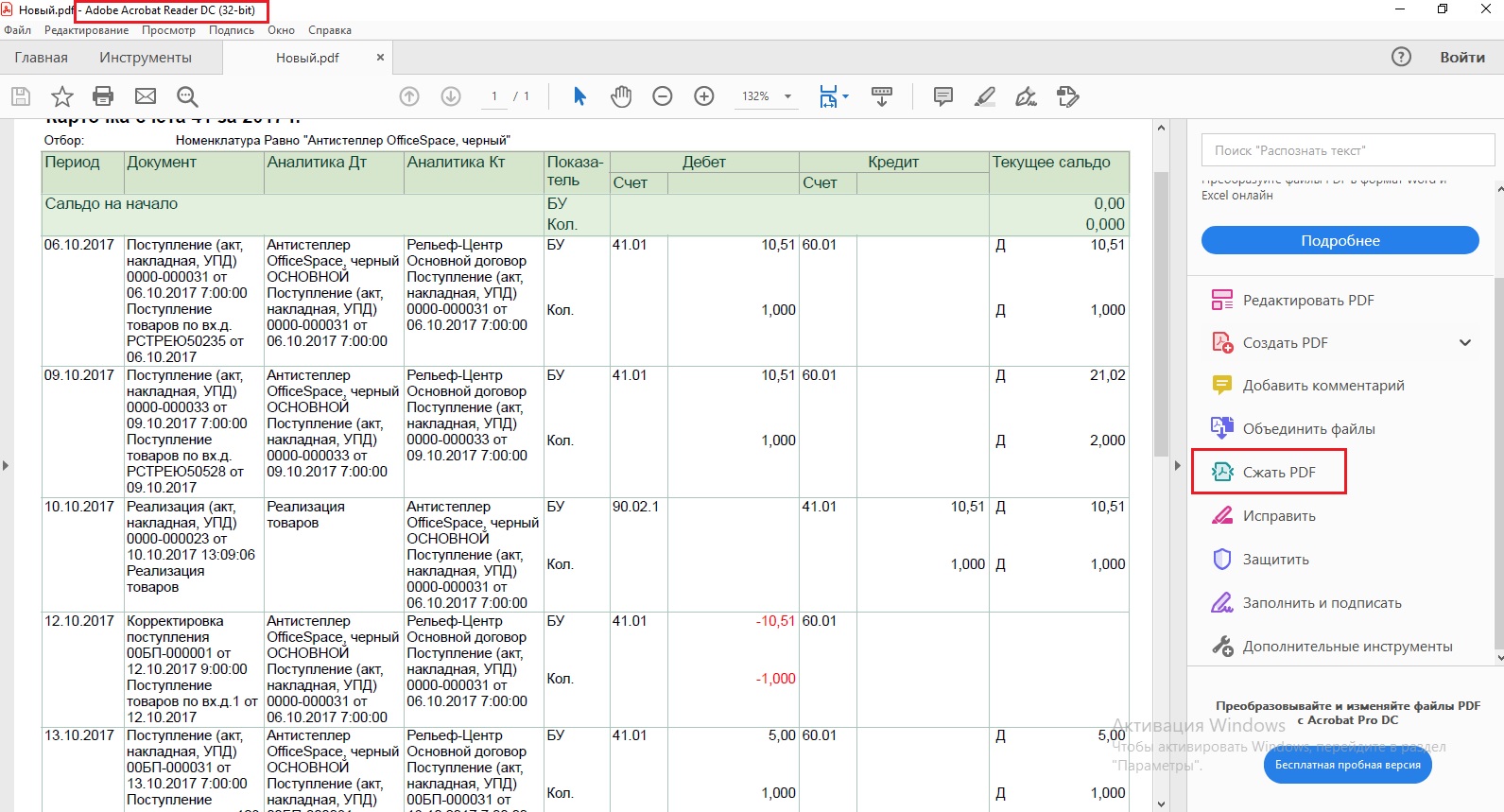Open the Help question mark icon
This screenshot has height=812, width=1504.
point(1401,57)
